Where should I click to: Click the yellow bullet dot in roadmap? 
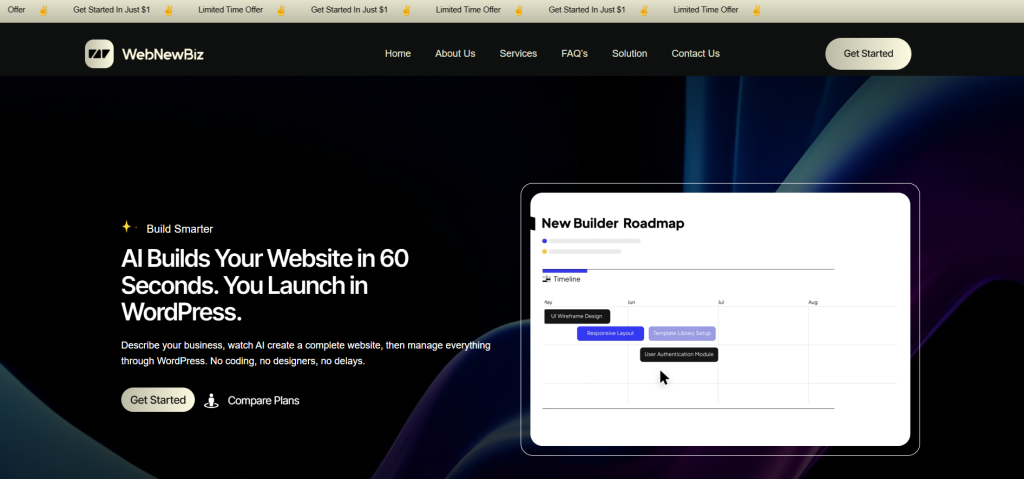[x=545, y=252]
